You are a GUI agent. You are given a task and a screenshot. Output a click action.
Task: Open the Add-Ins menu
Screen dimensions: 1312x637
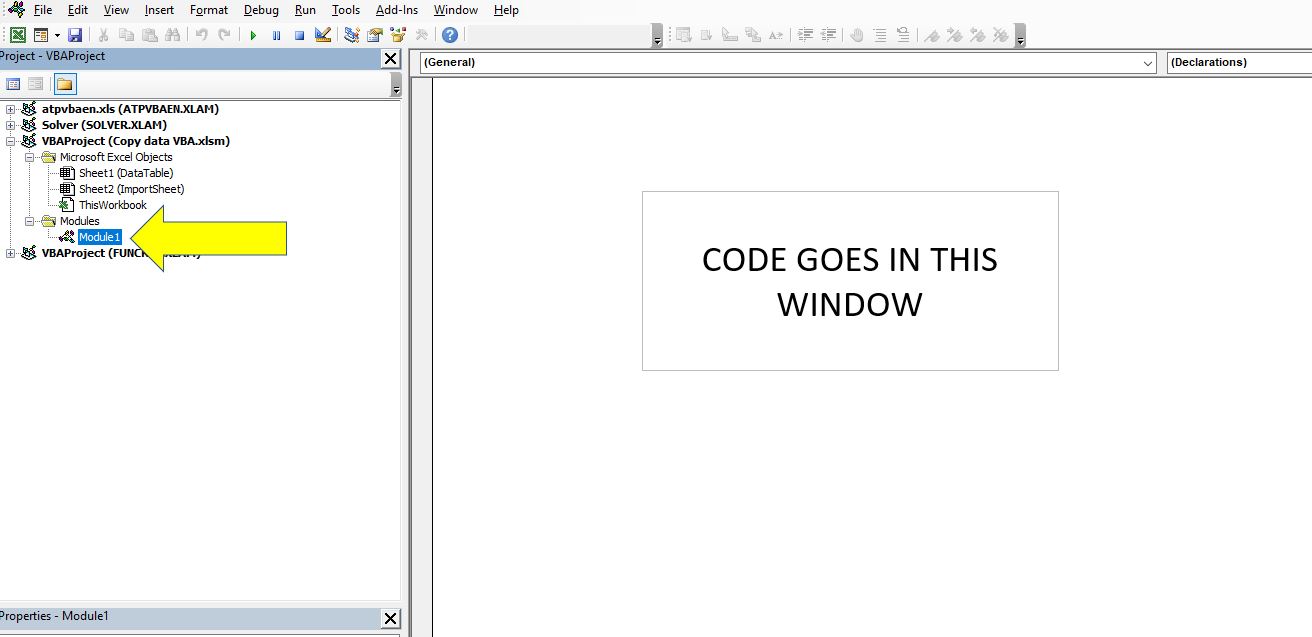click(x=396, y=10)
